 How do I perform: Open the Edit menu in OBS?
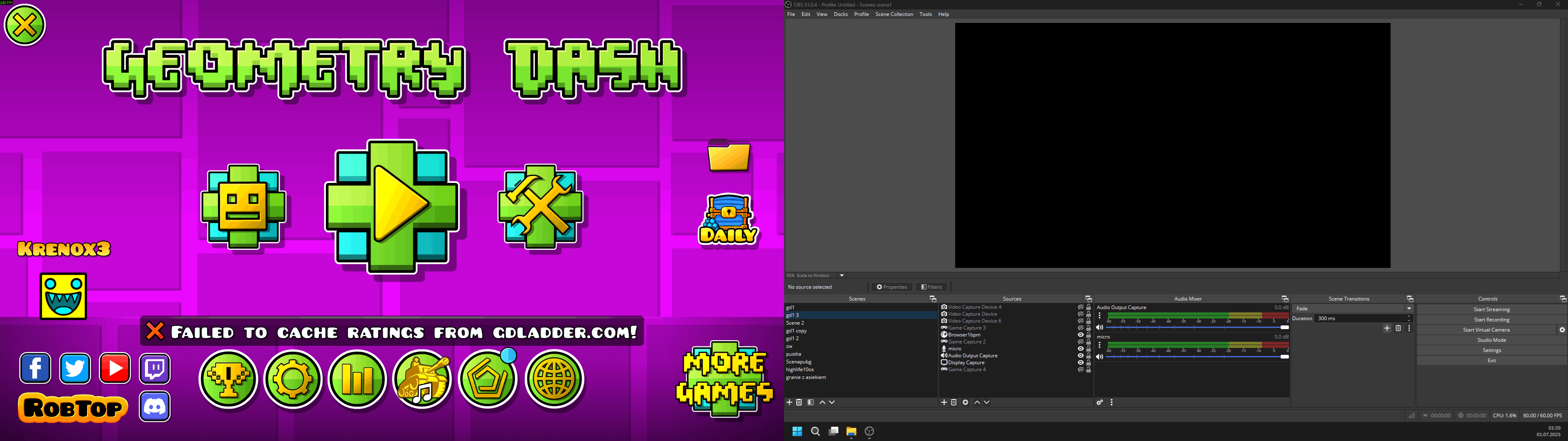click(806, 15)
